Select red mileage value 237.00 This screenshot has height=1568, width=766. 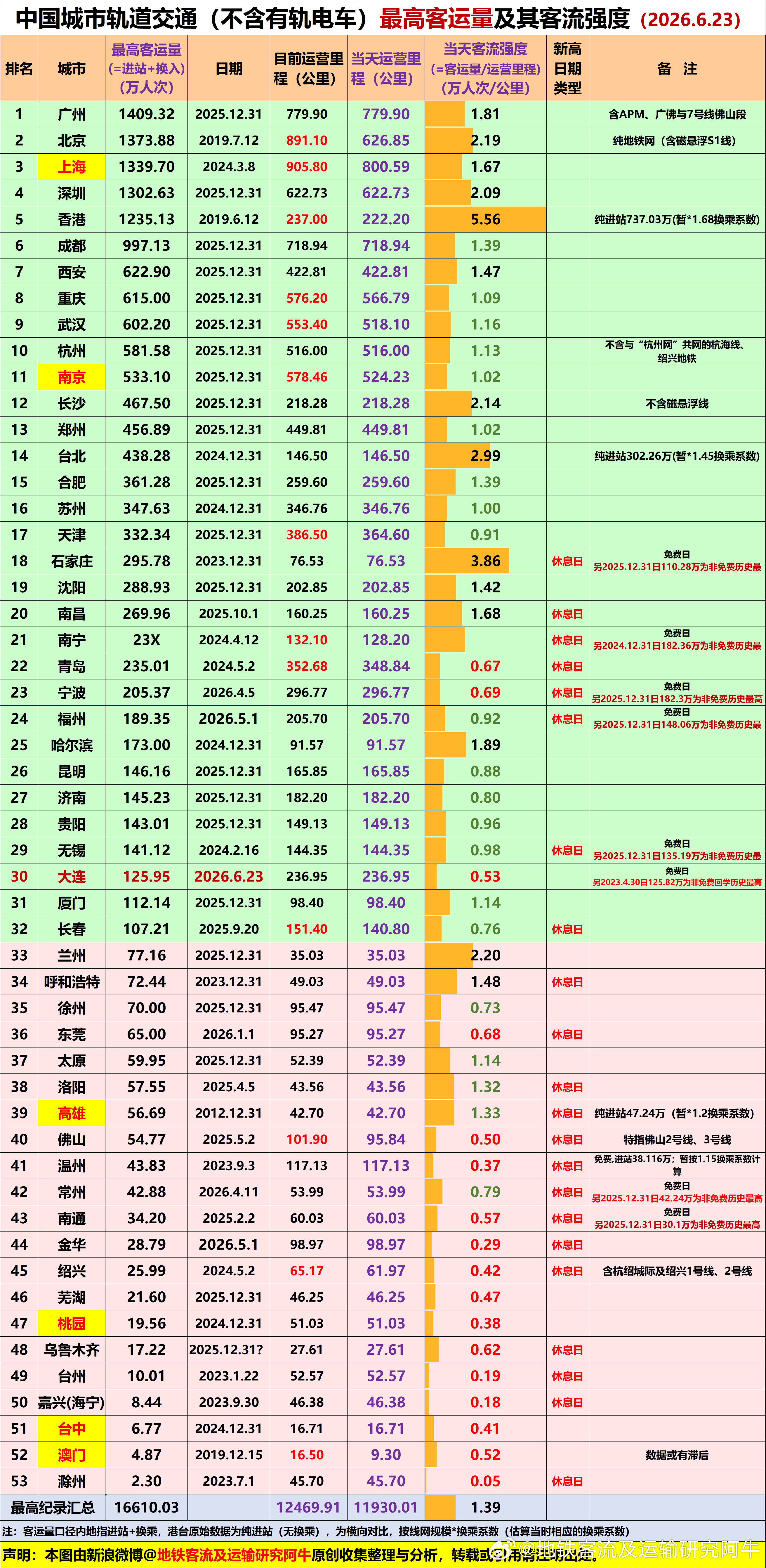click(307, 219)
